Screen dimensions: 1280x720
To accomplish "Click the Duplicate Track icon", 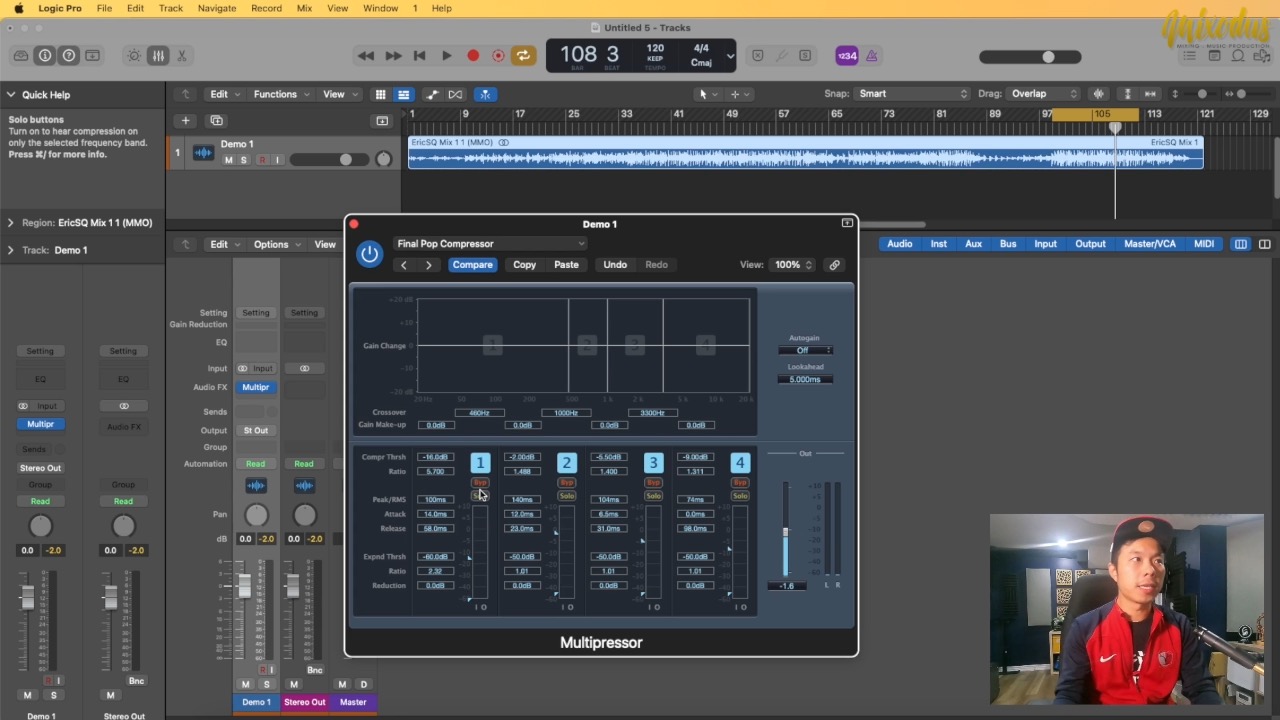I will click(x=216, y=121).
